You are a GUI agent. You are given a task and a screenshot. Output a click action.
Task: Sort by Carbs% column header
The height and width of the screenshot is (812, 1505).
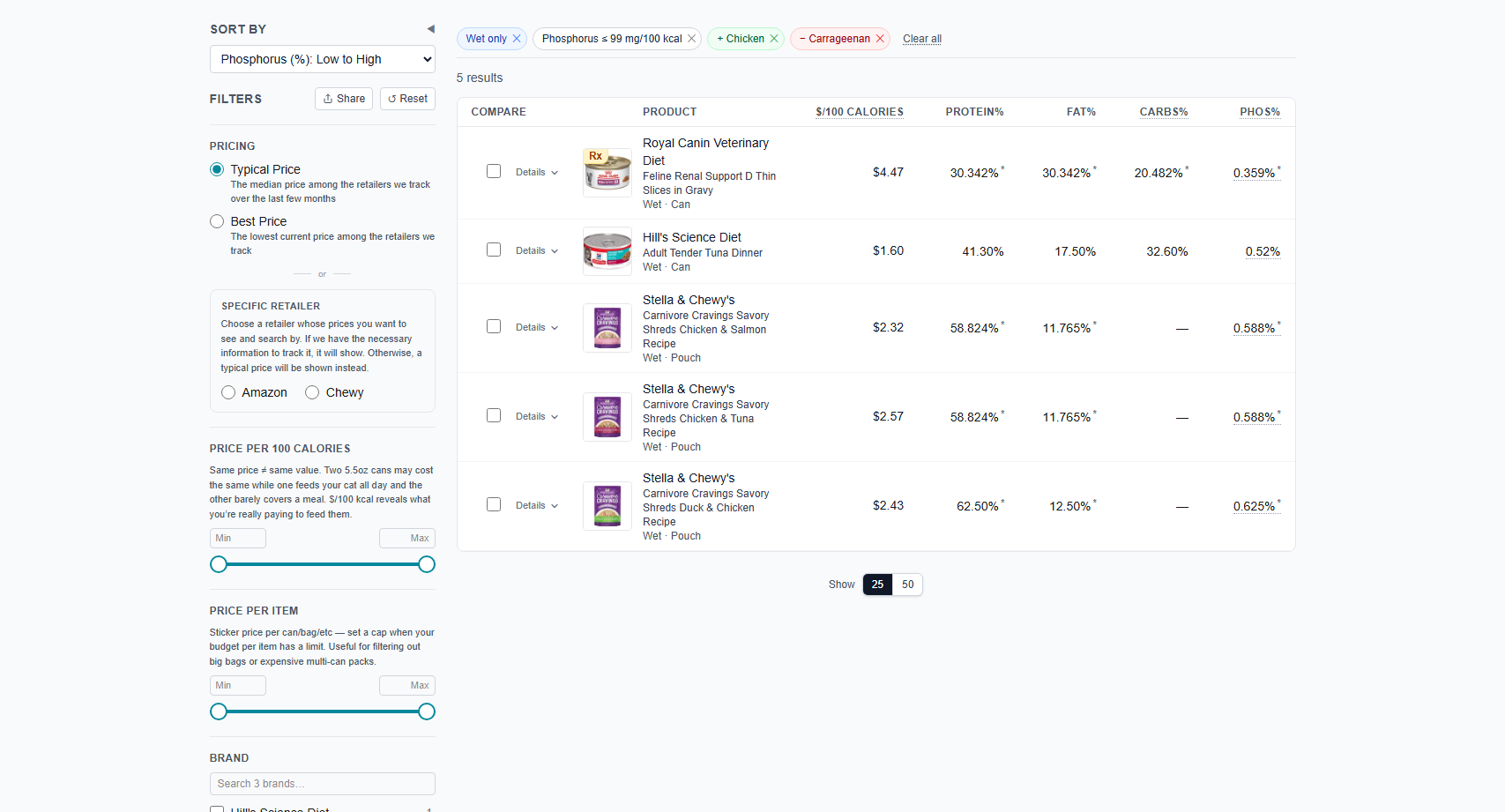click(x=1164, y=112)
